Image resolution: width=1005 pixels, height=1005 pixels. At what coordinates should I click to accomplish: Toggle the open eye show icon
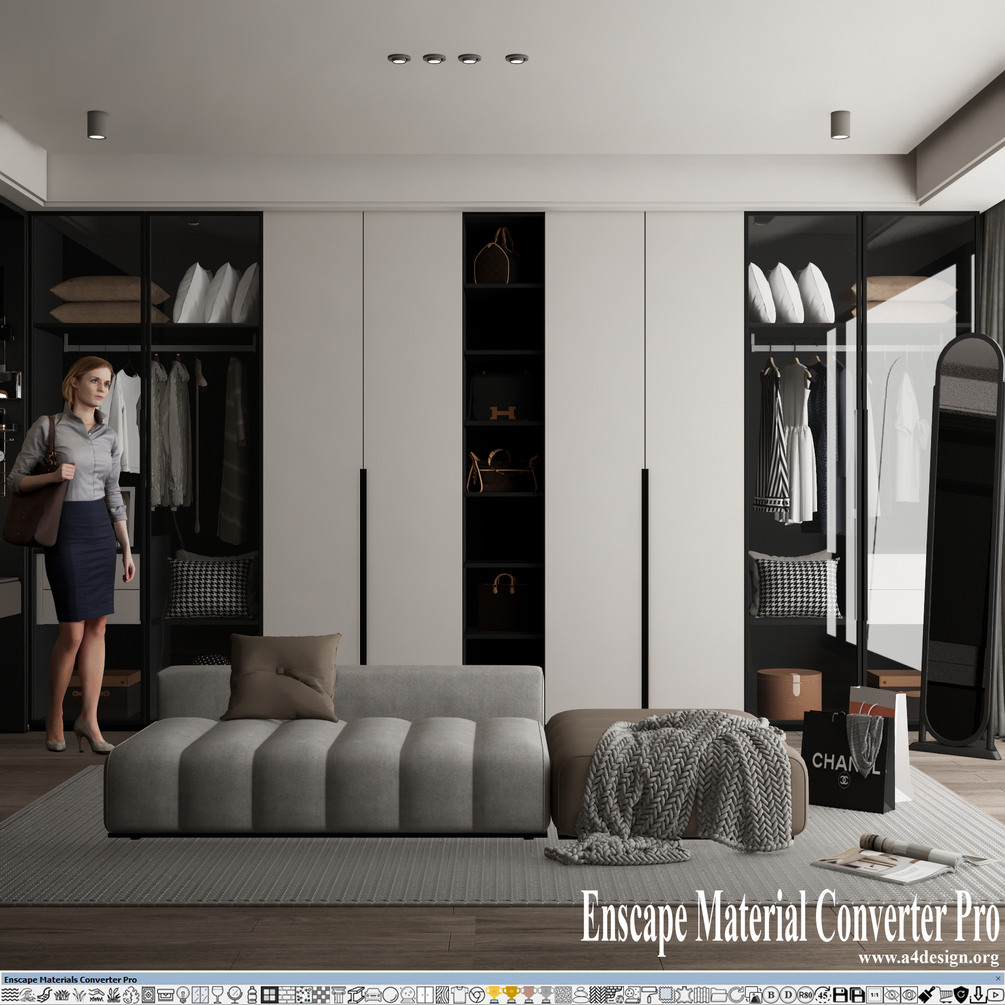[x=909, y=995]
